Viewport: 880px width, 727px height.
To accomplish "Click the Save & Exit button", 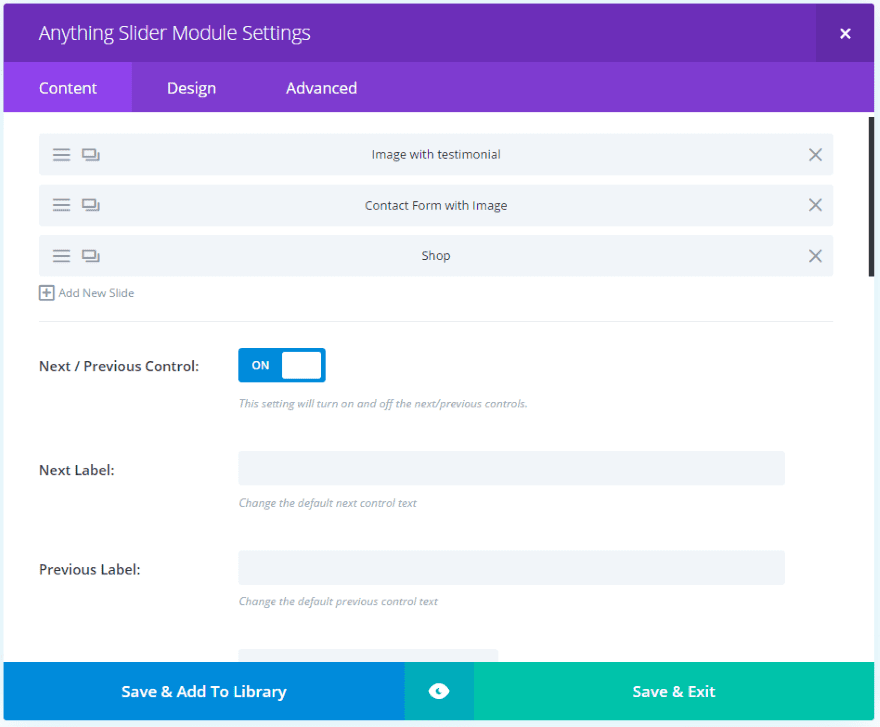I will tap(674, 691).
